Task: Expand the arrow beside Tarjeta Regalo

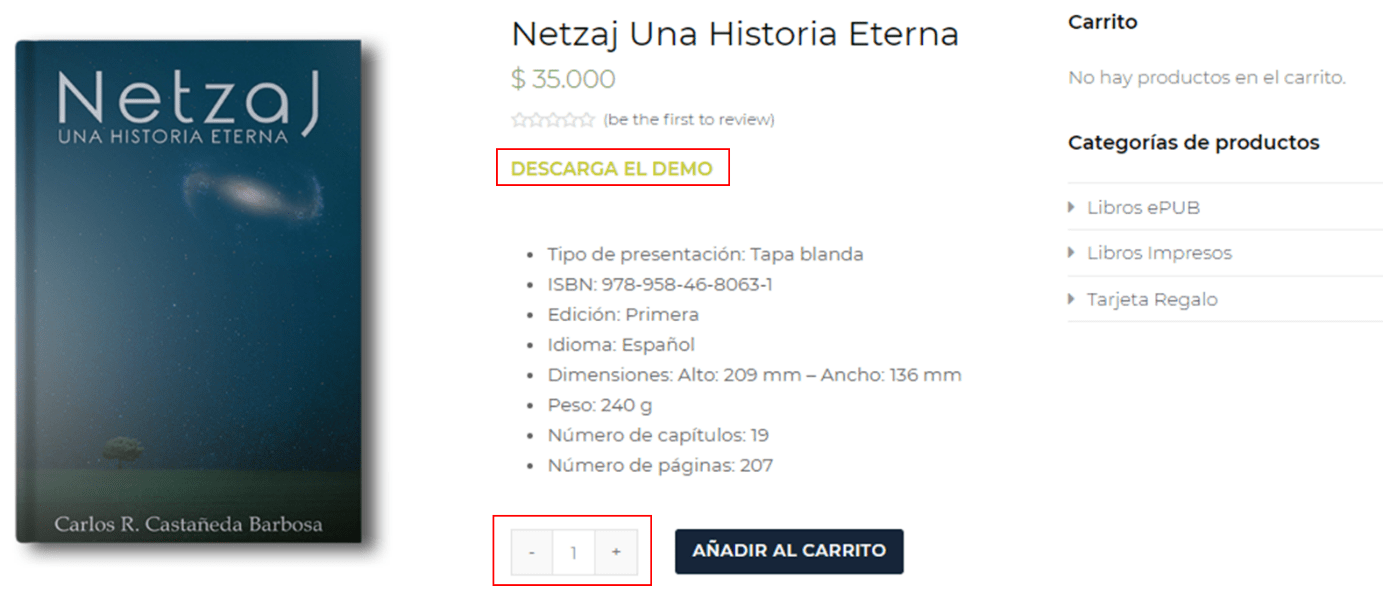Action: 1074,299
